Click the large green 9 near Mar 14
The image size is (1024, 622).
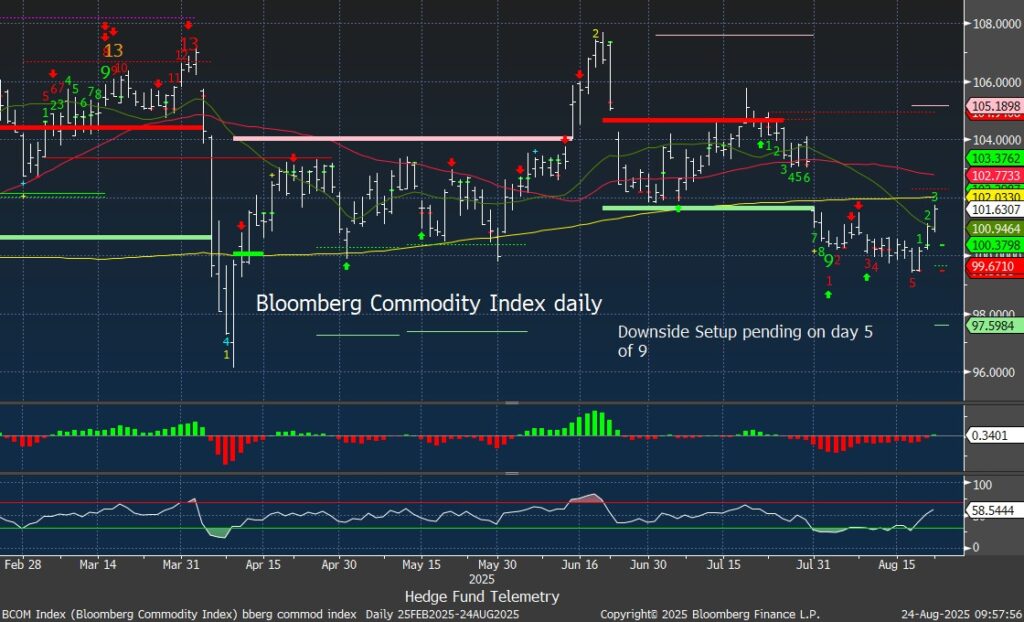pyautogui.click(x=105, y=72)
